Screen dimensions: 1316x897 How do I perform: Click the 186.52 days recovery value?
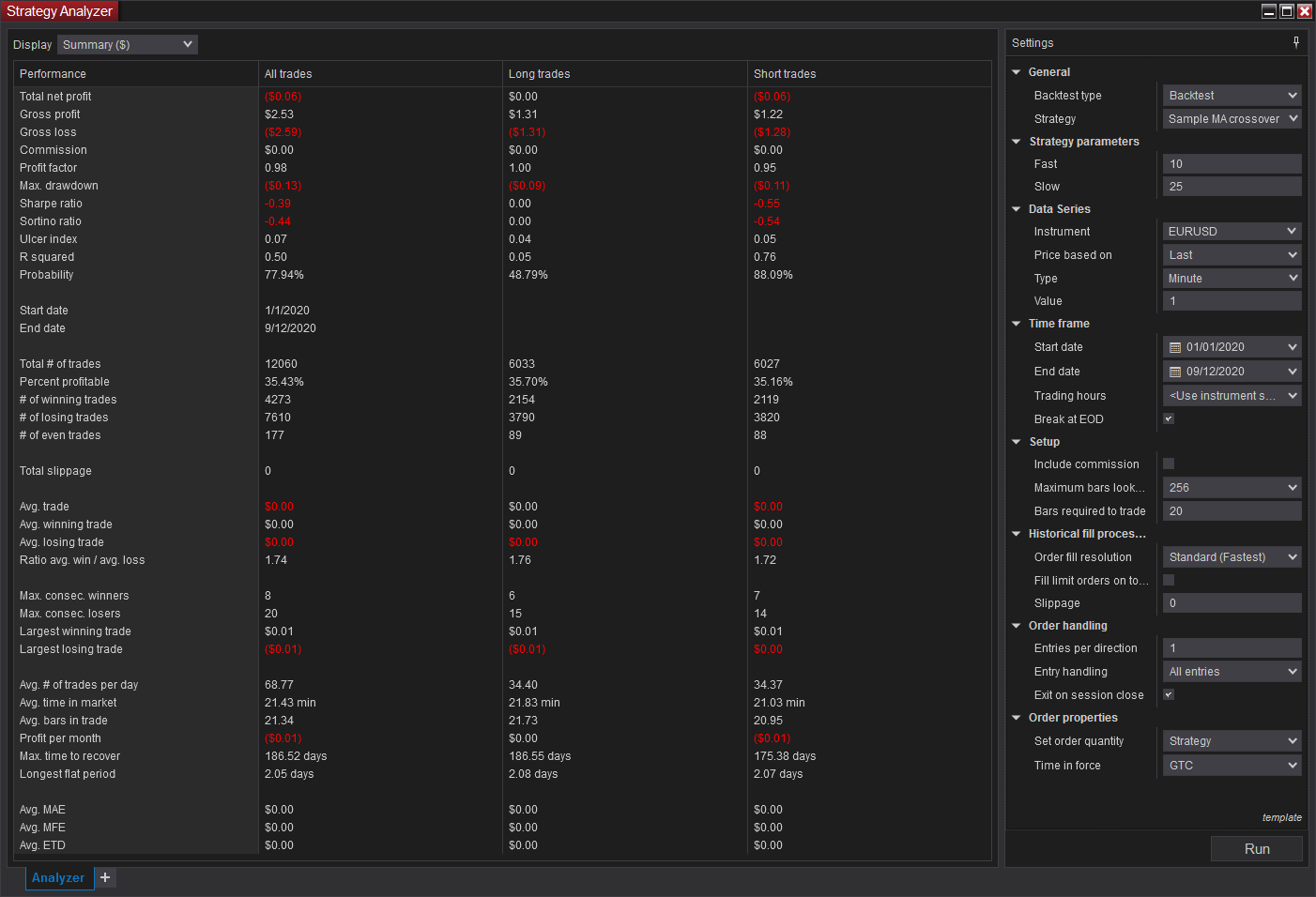point(296,756)
